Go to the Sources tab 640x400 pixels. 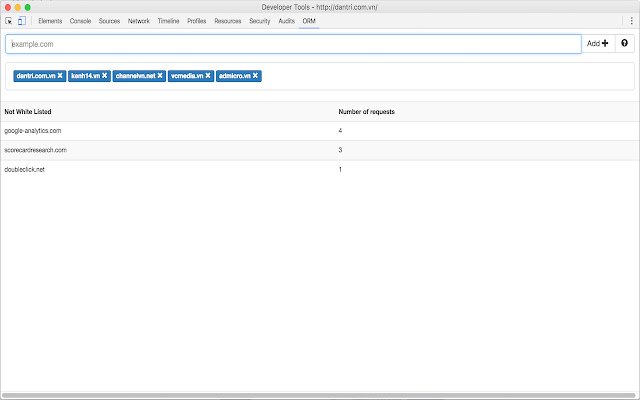[x=109, y=21]
